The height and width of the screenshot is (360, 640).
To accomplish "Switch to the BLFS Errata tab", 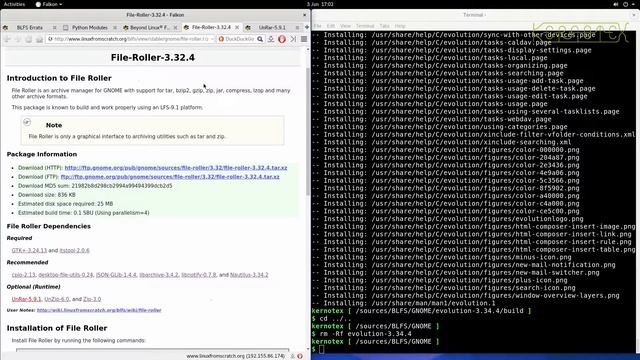I will click(x=29, y=27).
